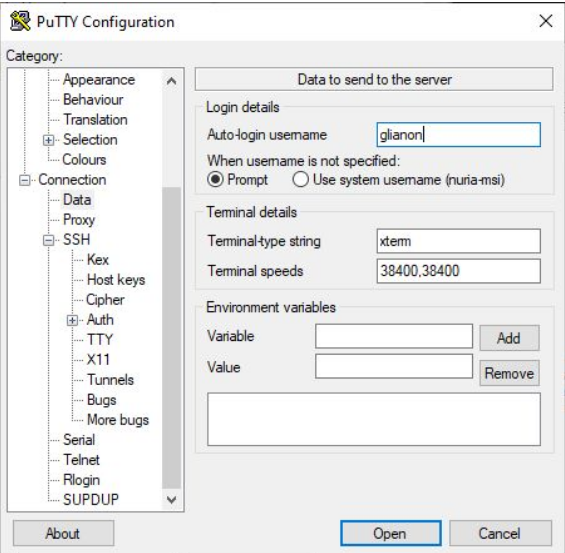Open the SUPDUP category
565x553 pixels.
tap(90, 500)
